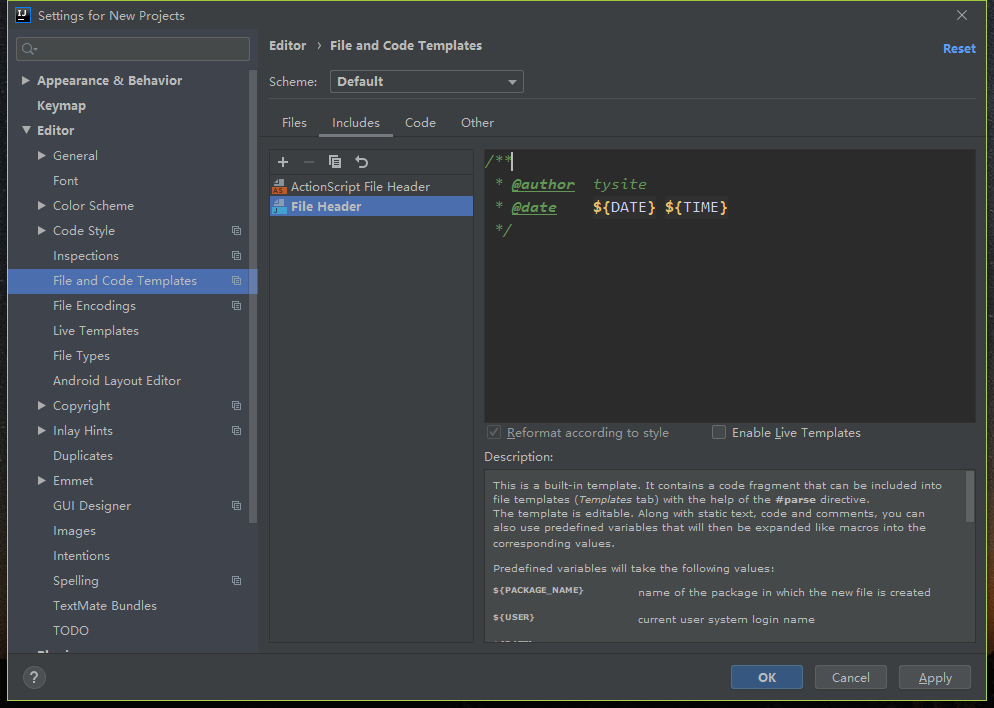Open Spelling settings

75,581
